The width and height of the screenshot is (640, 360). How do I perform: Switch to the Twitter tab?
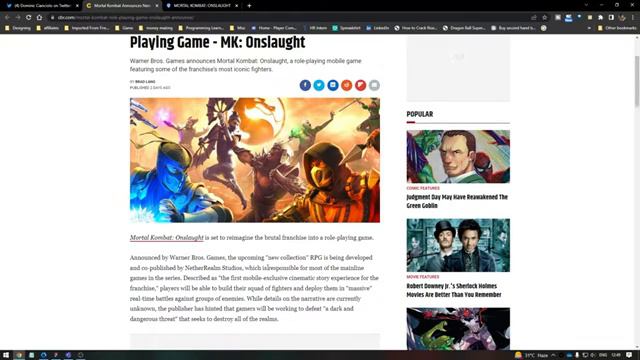(x=41, y=6)
